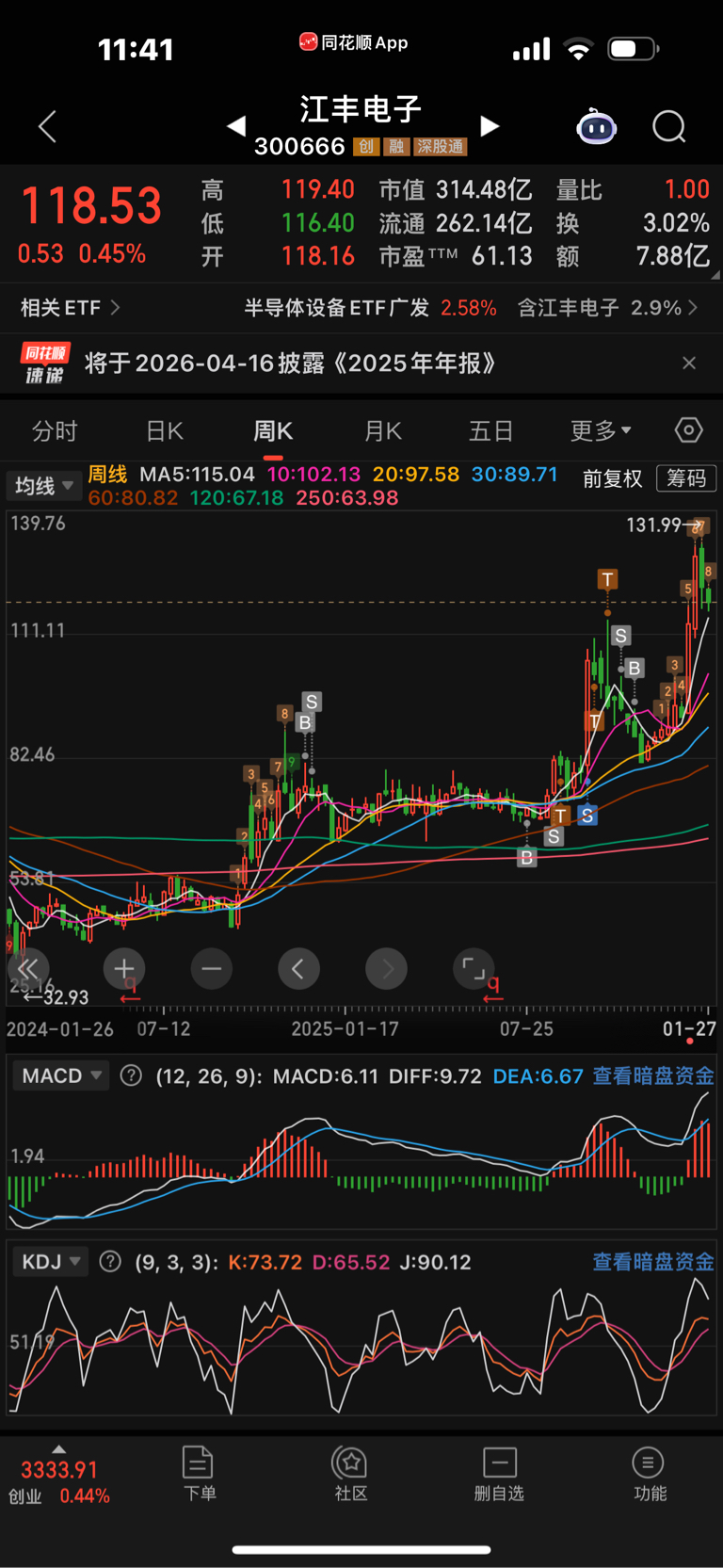This screenshot has width=723, height=1568.
Task: Zoom out the K-line chart with minus
Action: 212,968
